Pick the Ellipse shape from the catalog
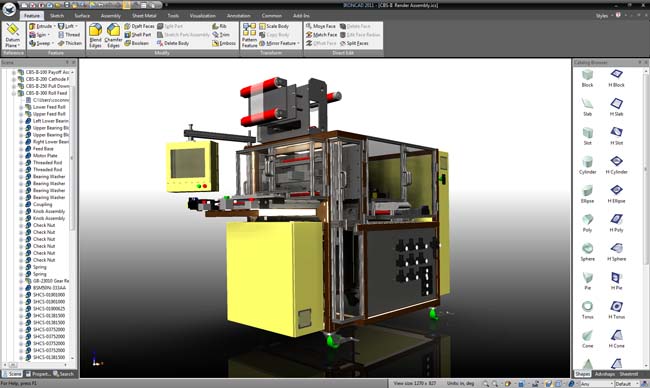The width and height of the screenshot is (650, 388). tap(587, 194)
